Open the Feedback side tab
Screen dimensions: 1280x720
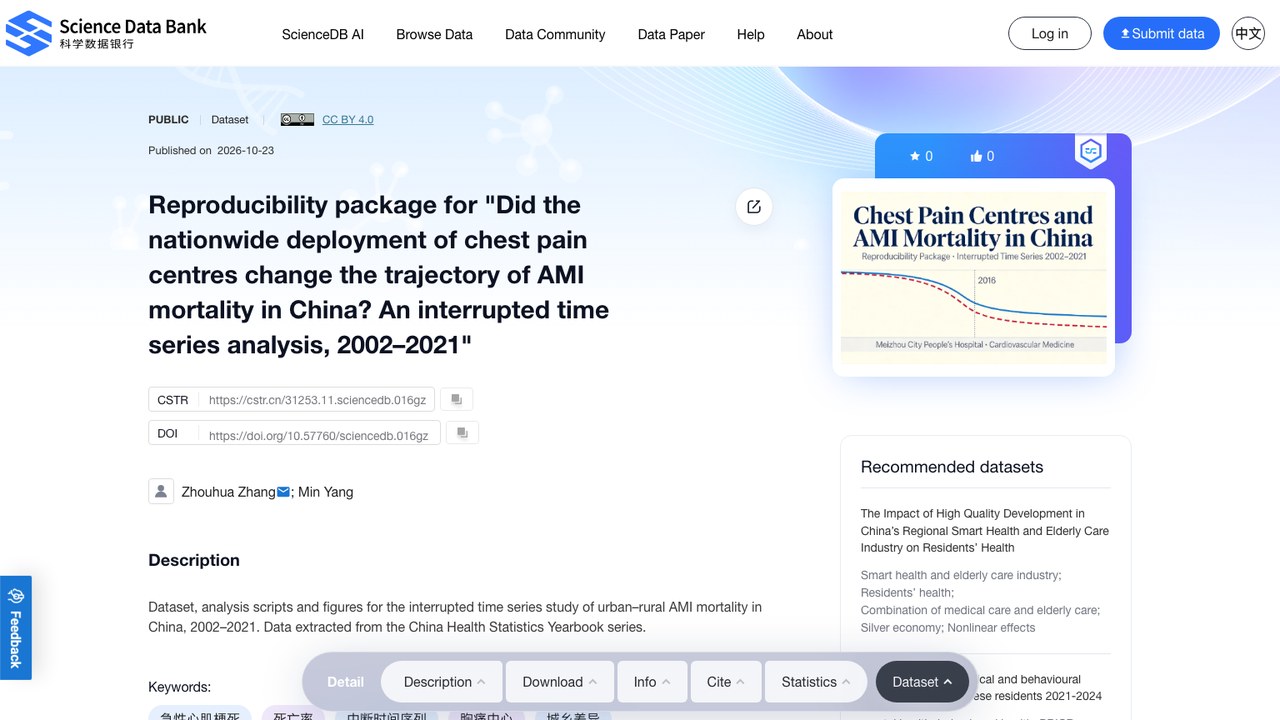click(16, 627)
